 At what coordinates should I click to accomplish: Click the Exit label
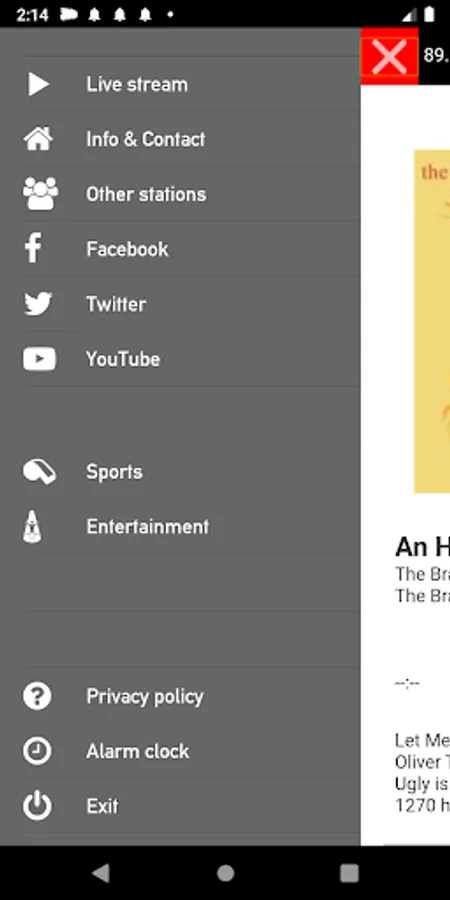coord(102,806)
